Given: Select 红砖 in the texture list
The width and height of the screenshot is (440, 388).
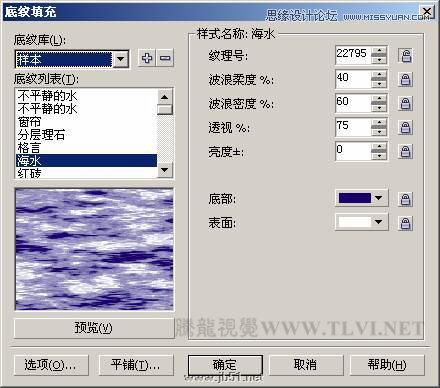Looking at the screenshot, I should tap(86, 173).
